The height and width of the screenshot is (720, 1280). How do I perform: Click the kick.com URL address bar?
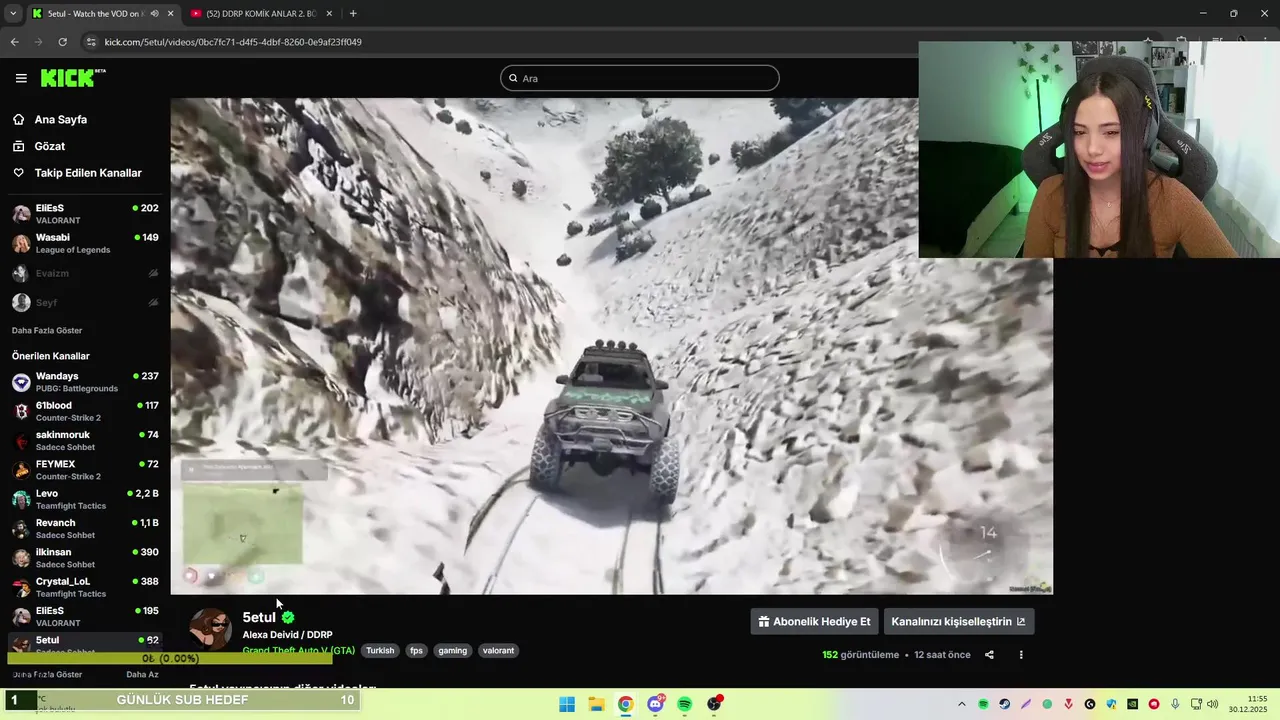(x=233, y=42)
